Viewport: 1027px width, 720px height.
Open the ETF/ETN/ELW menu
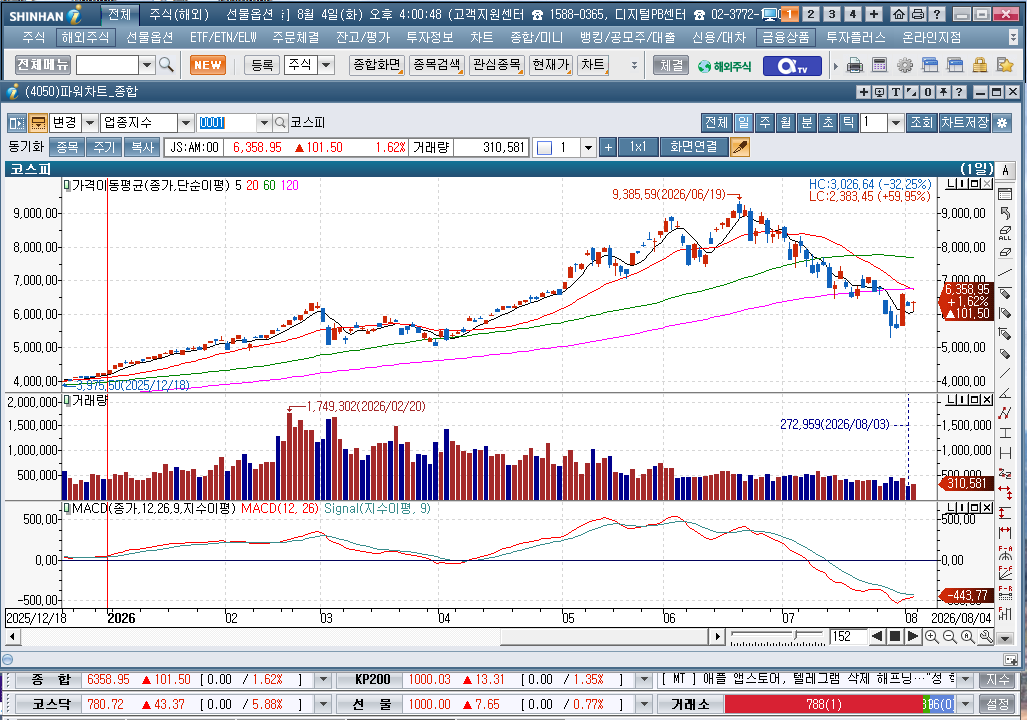tap(223, 37)
